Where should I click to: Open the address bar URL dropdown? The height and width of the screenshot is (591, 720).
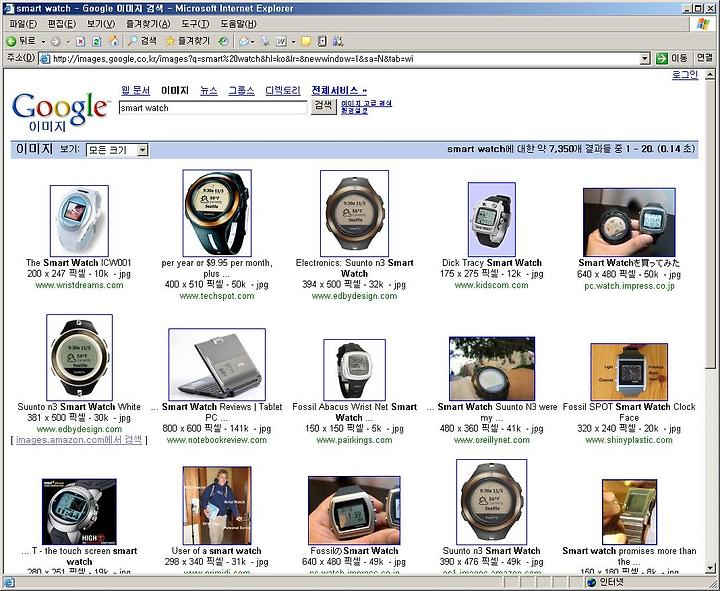[645, 58]
